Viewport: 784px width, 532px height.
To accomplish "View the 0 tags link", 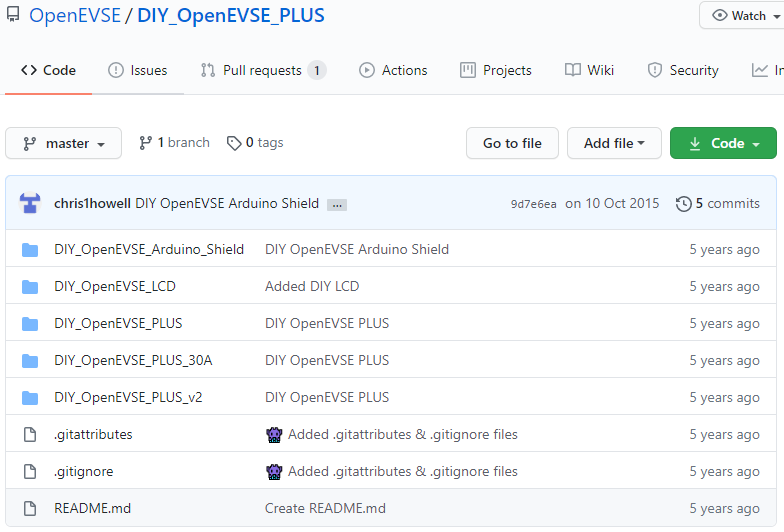I will click(255, 143).
